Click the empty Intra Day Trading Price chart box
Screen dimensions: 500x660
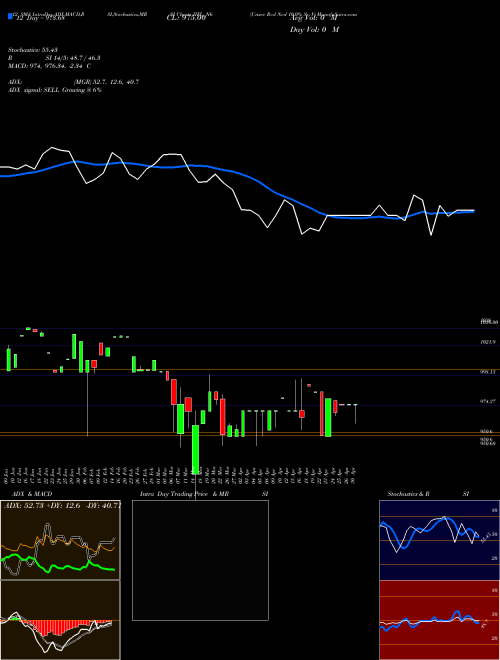tap(200, 560)
